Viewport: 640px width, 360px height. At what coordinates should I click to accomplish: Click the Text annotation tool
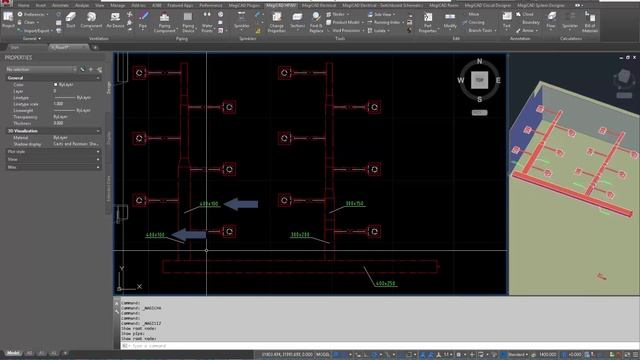tap(507, 20)
